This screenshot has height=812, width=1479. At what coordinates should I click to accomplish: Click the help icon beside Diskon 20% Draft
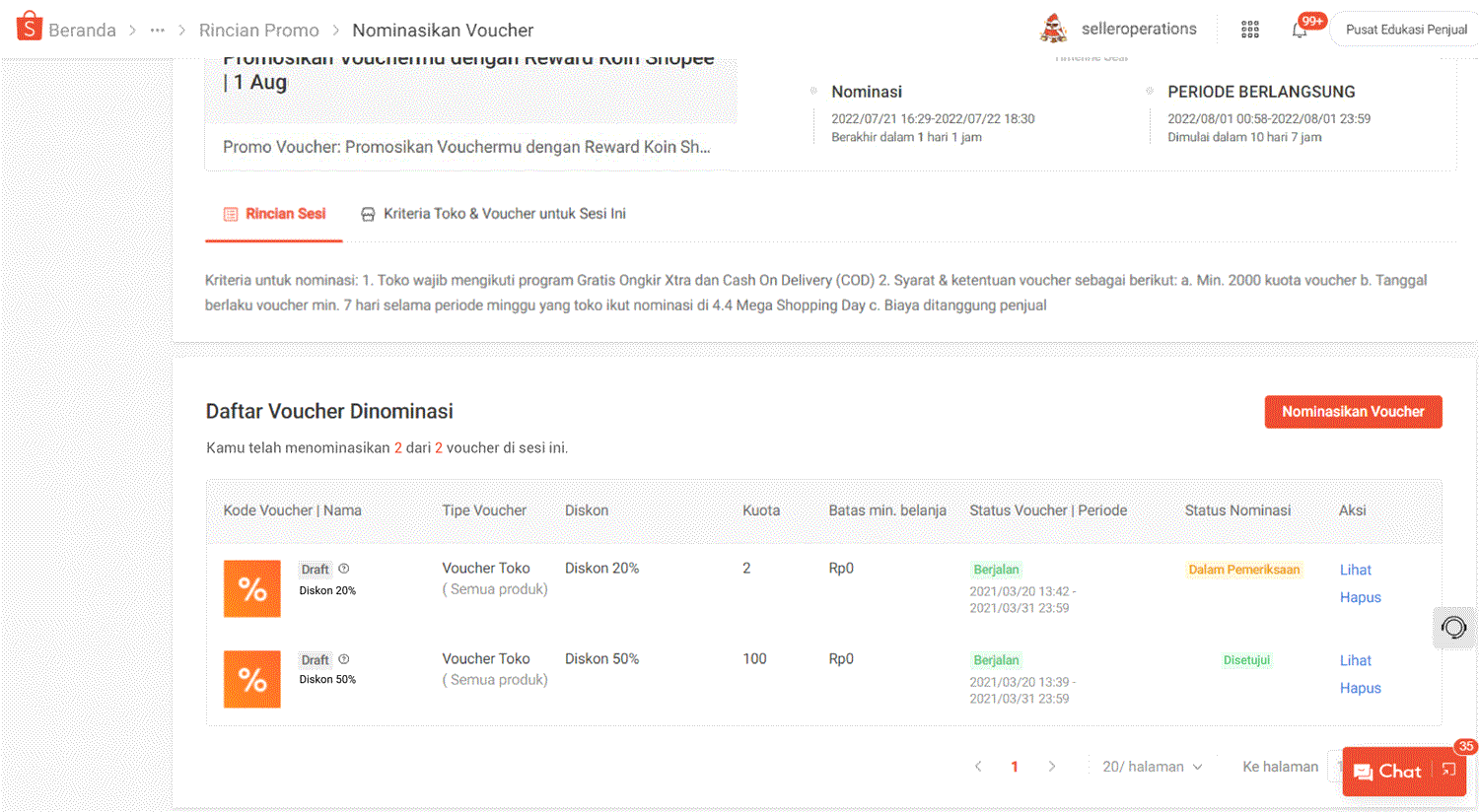click(x=344, y=569)
